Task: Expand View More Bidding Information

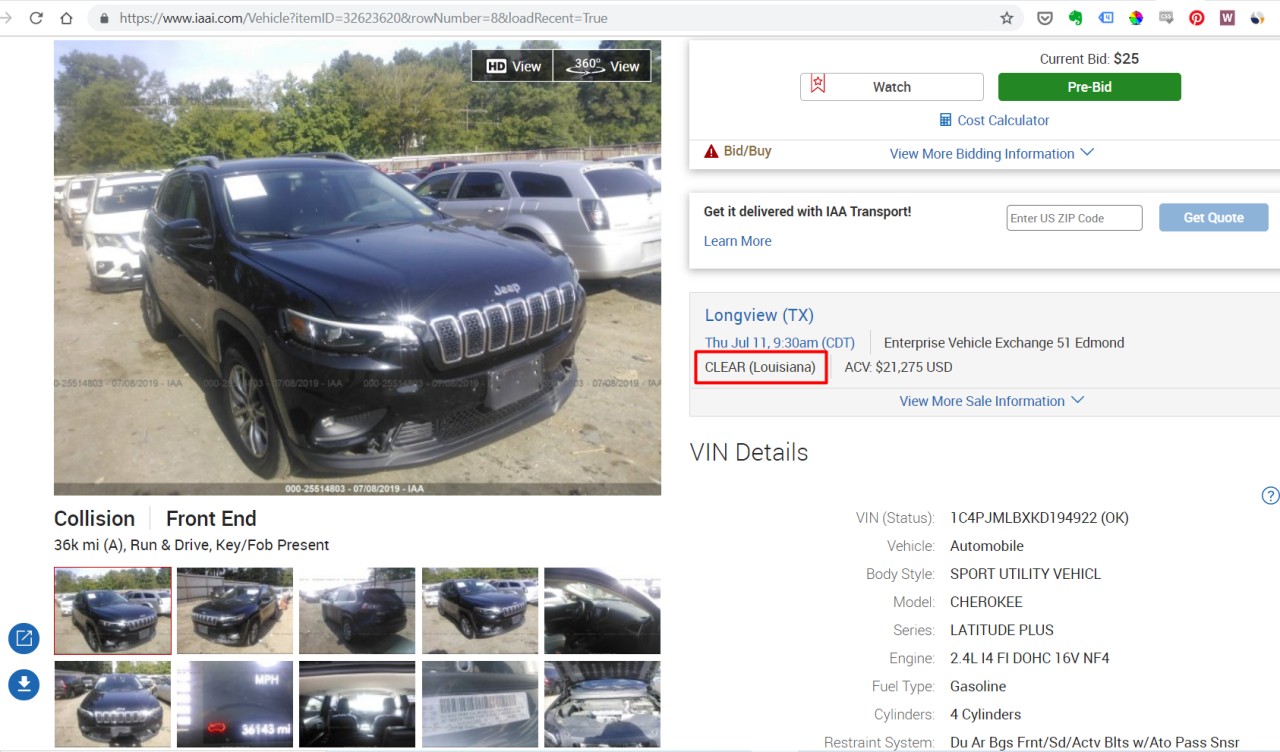Action: point(992,153)
